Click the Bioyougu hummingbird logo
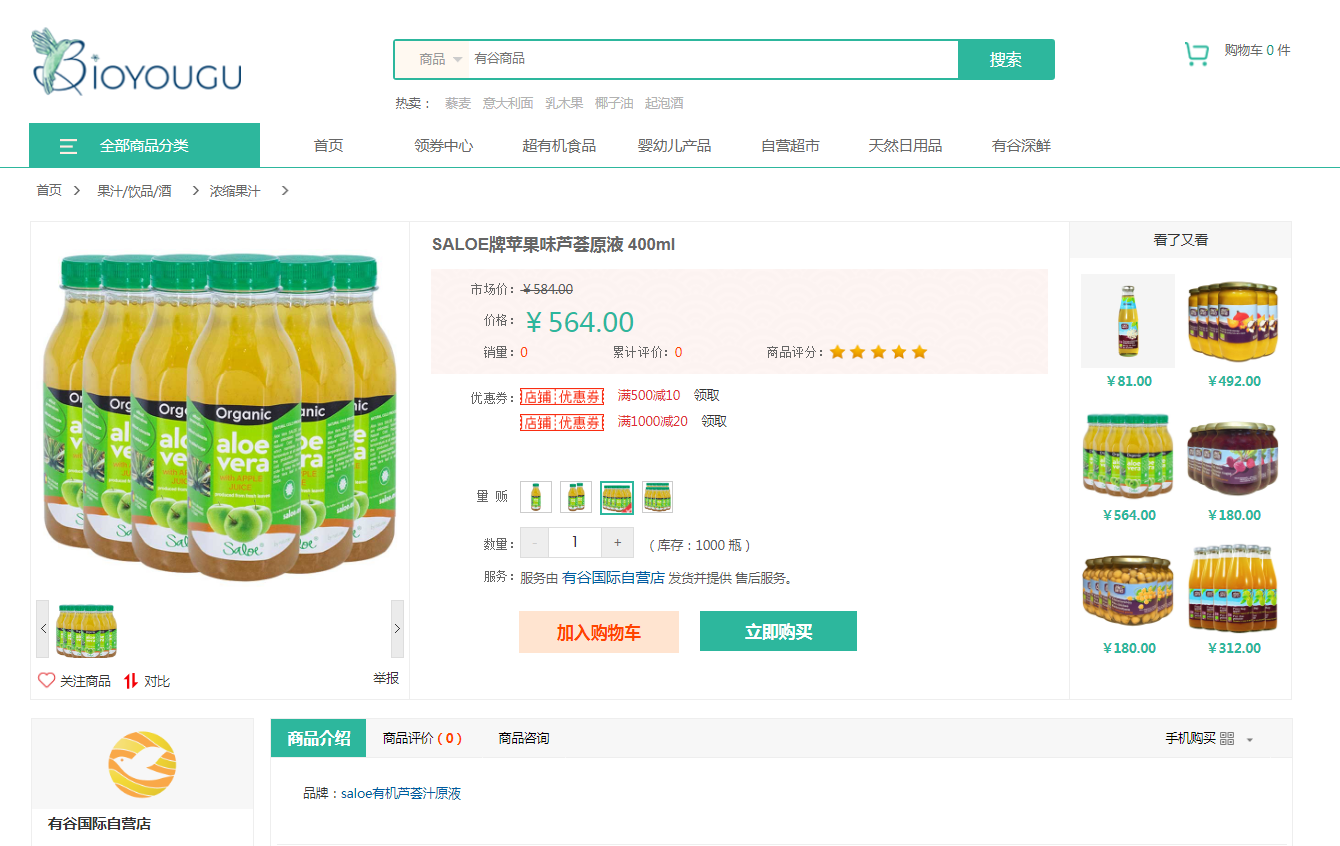Screen dimensions: 1340x846 coord(136,61)
